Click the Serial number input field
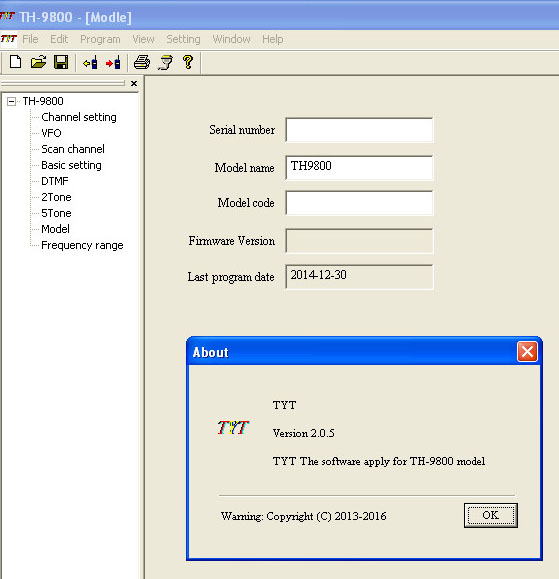This screenshot has height=579, width=559. point(359,130)
